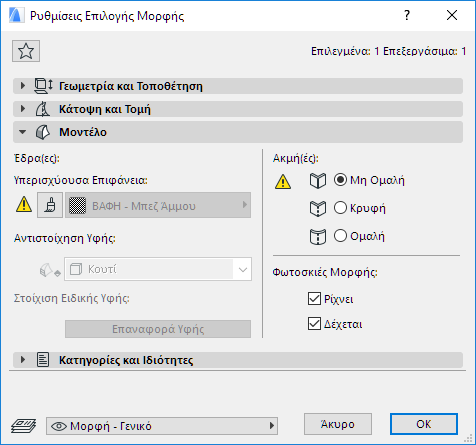Click the help question mark icon
The height and width of the screenshot is (445, 476).
tap(407, 15)
